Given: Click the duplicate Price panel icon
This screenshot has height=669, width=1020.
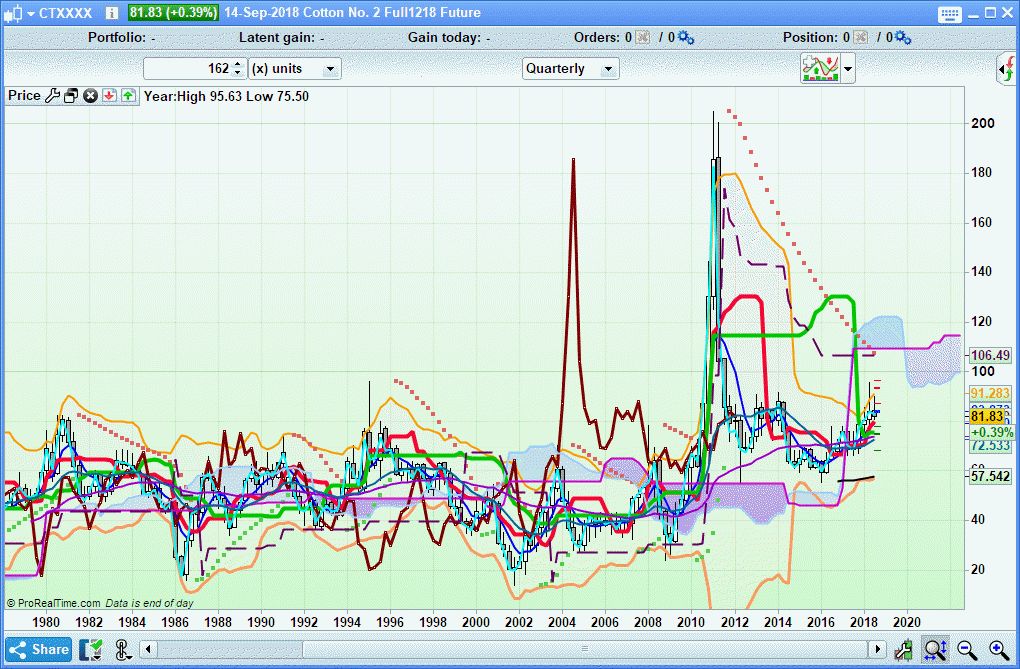Looking at the screenshot, I should click(71, 96).
